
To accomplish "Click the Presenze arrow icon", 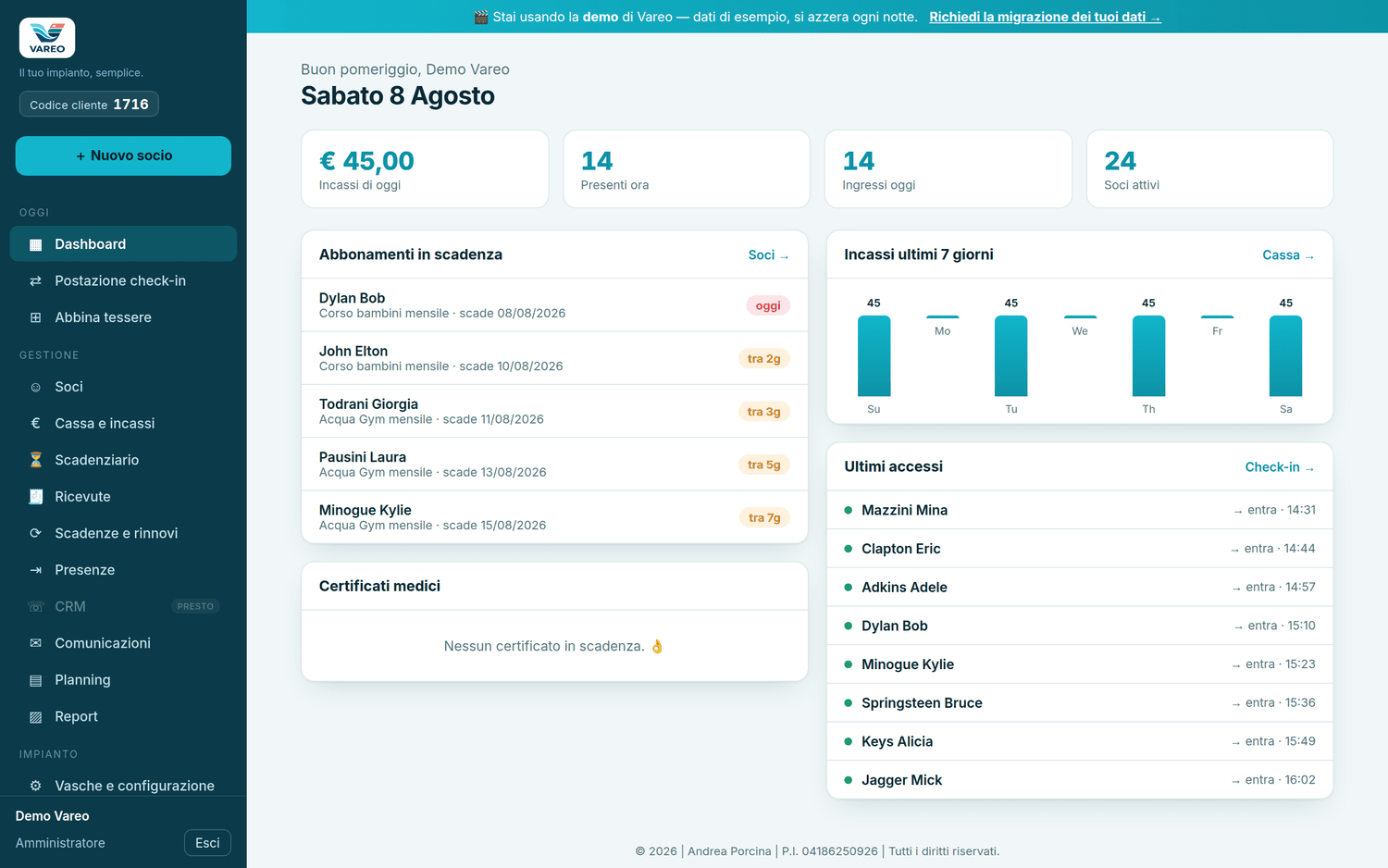I will [x=36, y=570].
